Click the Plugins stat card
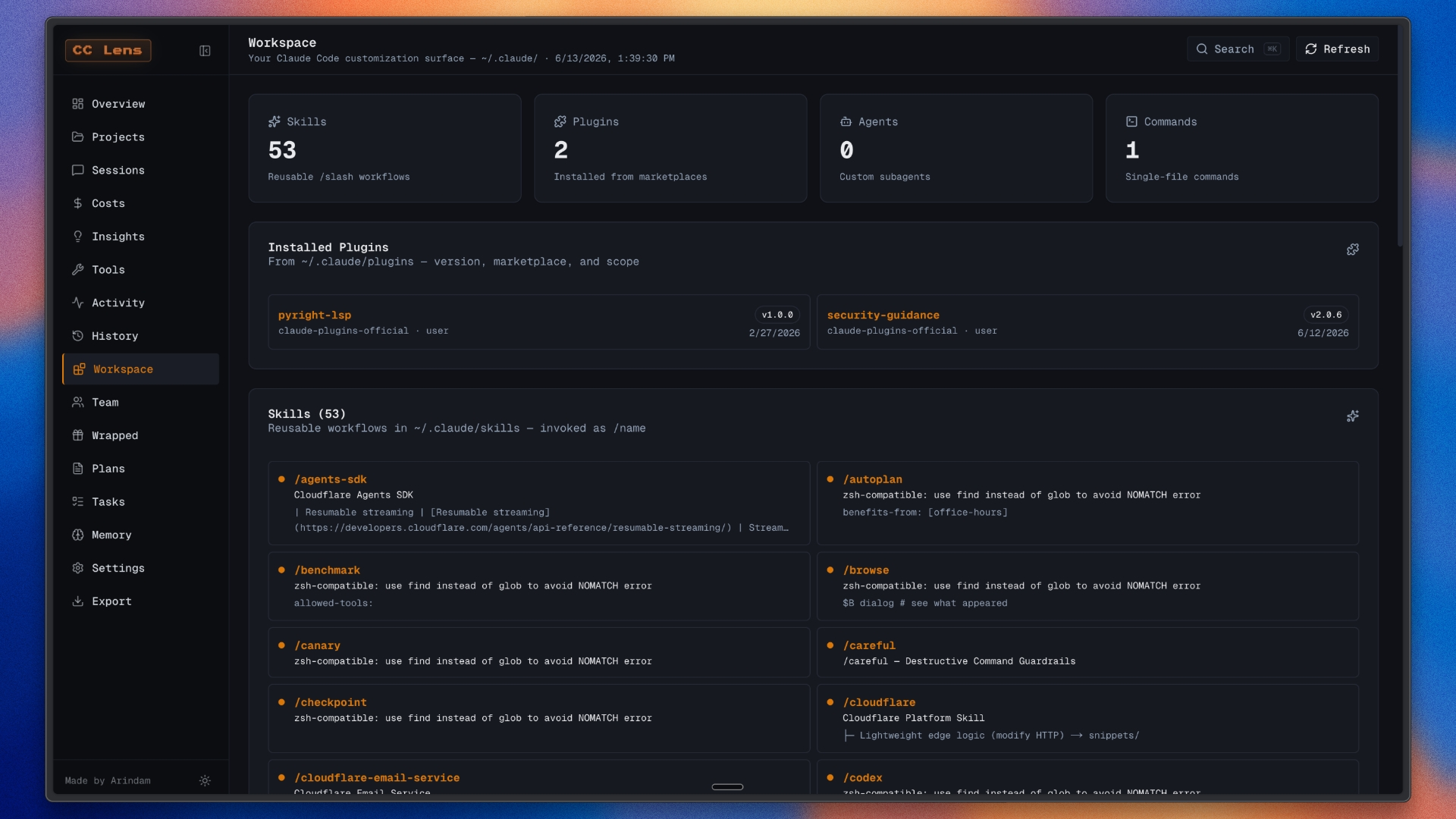The image size is (1456, 819). 670,148
